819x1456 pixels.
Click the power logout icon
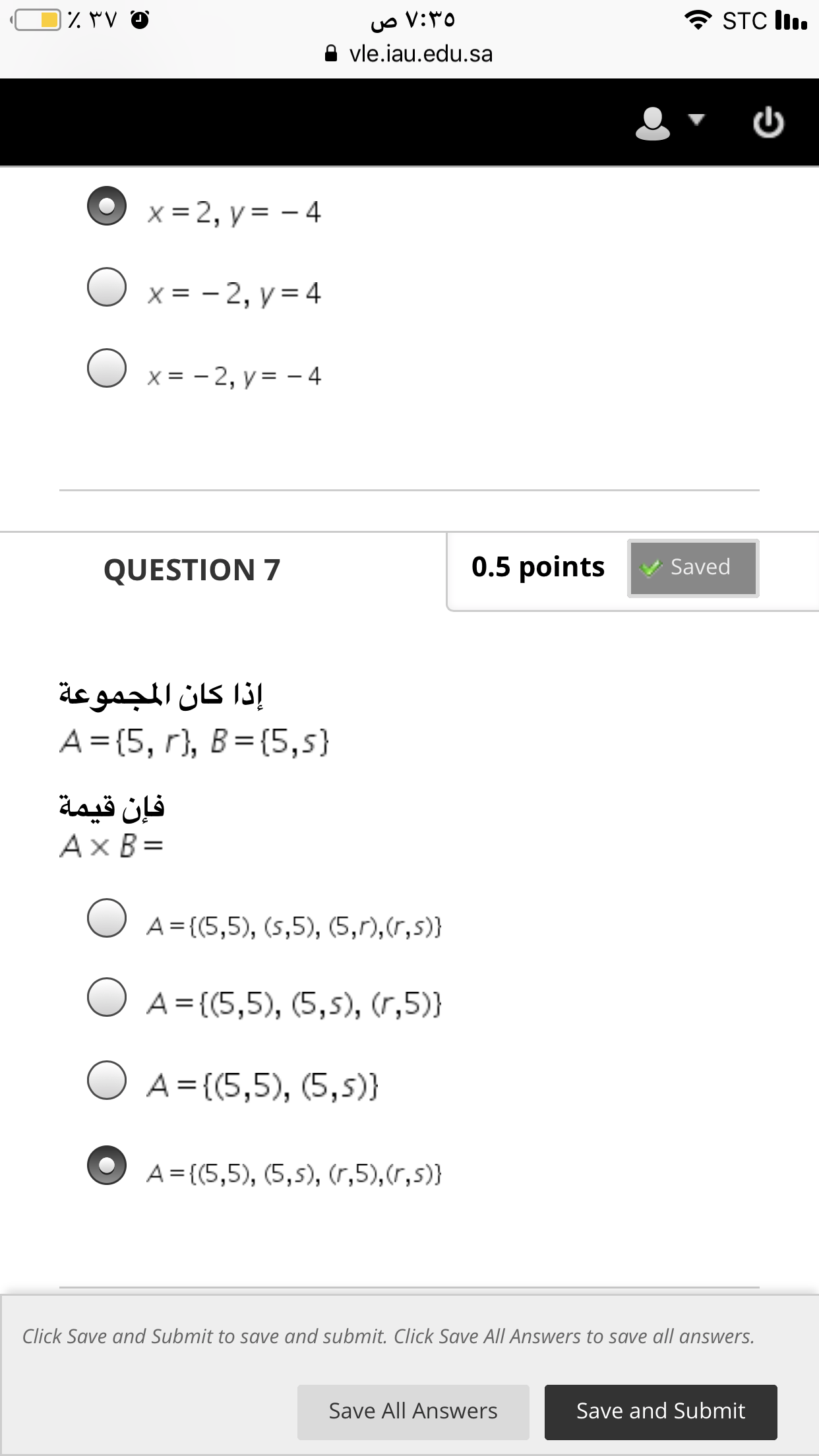(x=769, y=123)
